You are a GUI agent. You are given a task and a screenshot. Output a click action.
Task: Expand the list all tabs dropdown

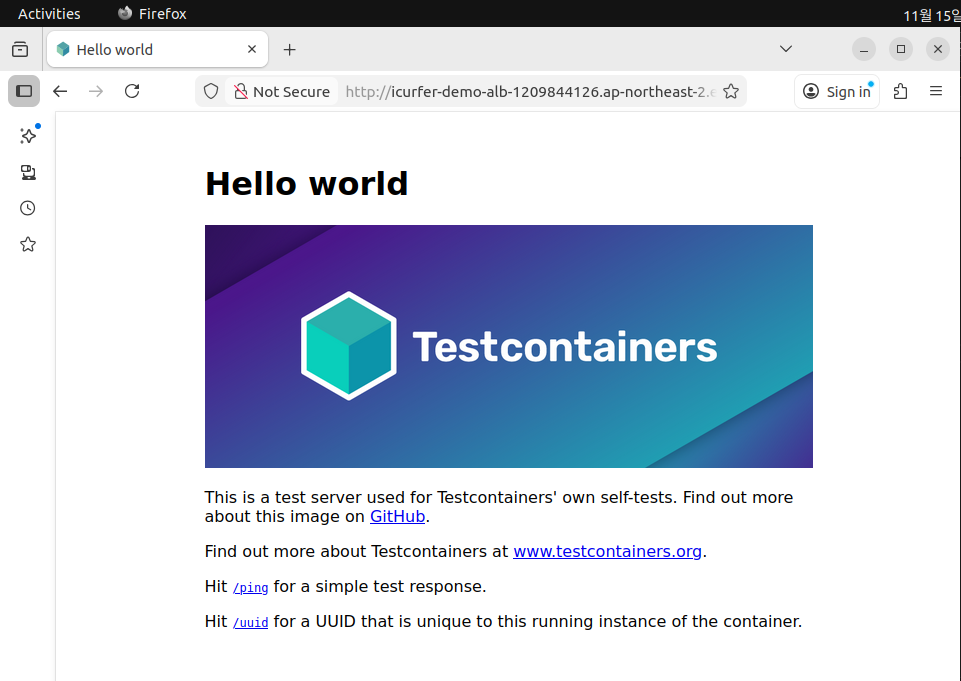786,49
